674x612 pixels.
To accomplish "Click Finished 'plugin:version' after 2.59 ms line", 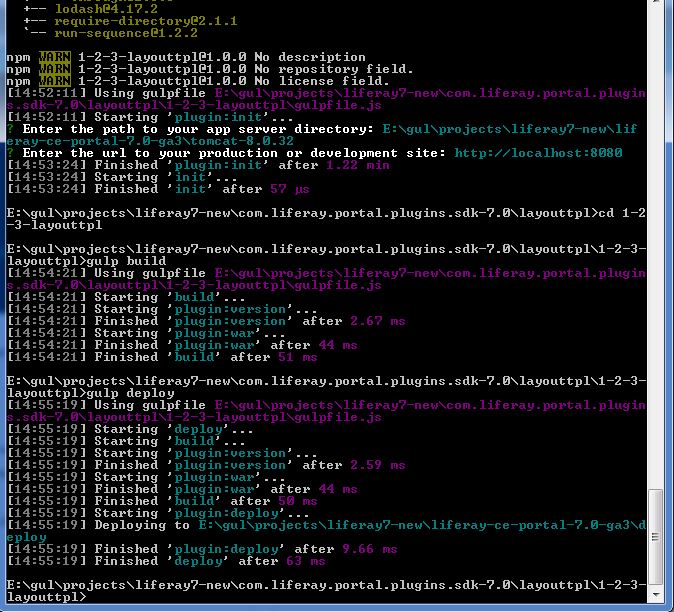I will 206,465.
